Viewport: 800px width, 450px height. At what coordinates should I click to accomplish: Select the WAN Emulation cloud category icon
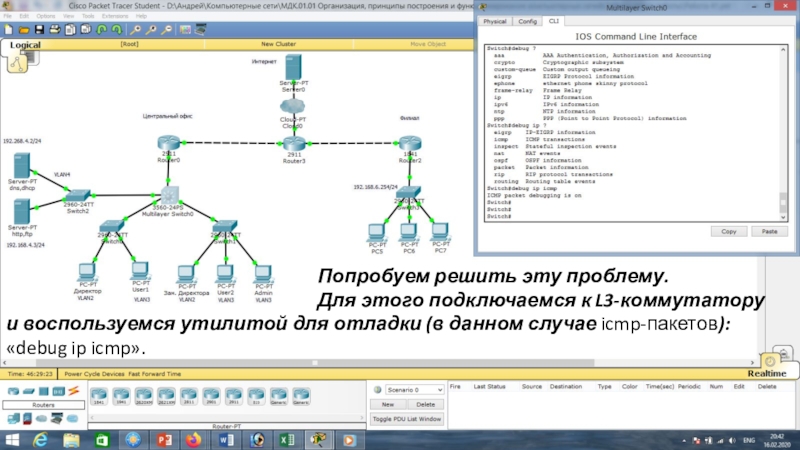[x=41, y=419]
